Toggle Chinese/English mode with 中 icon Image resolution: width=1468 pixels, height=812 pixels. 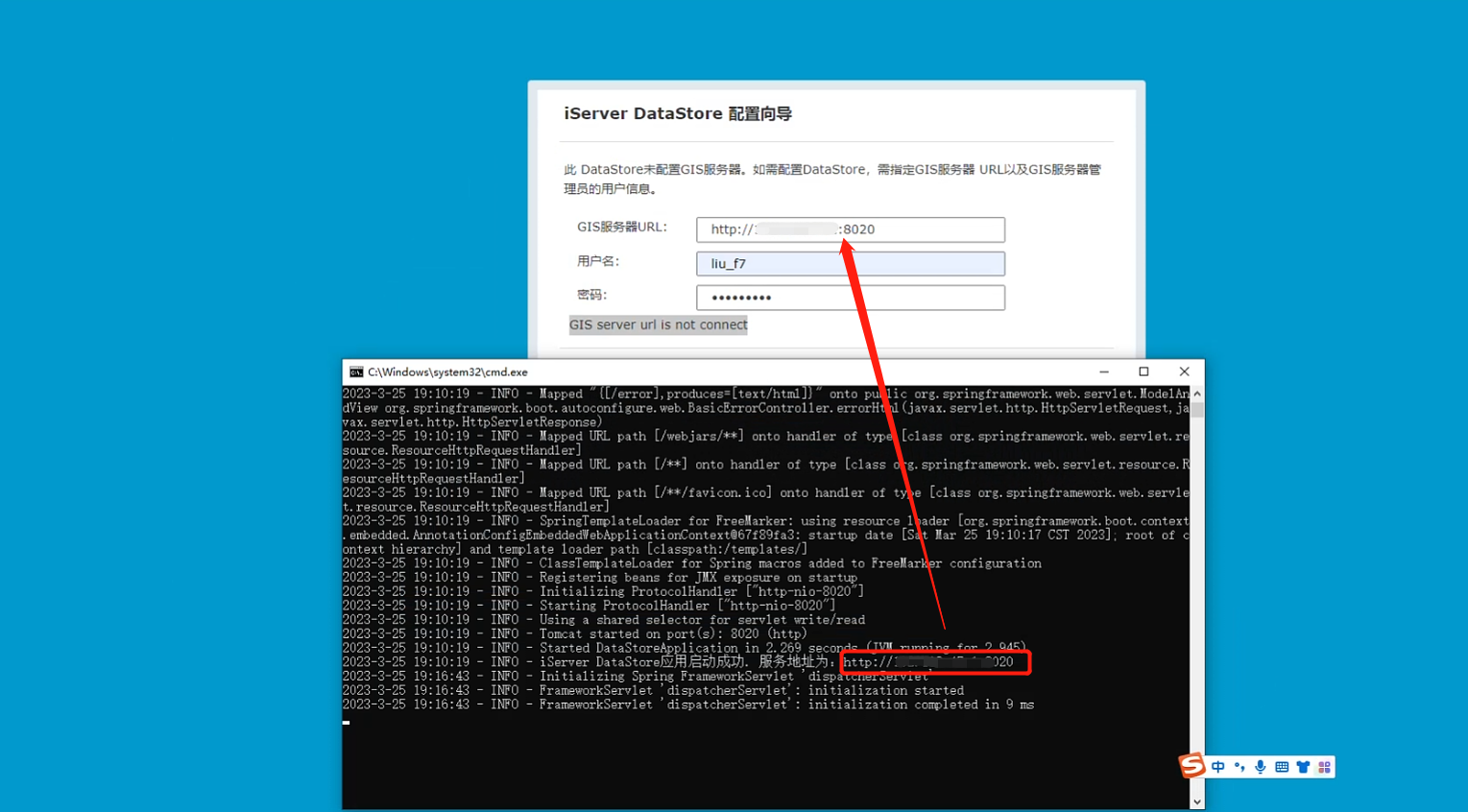click(1218, 767)
